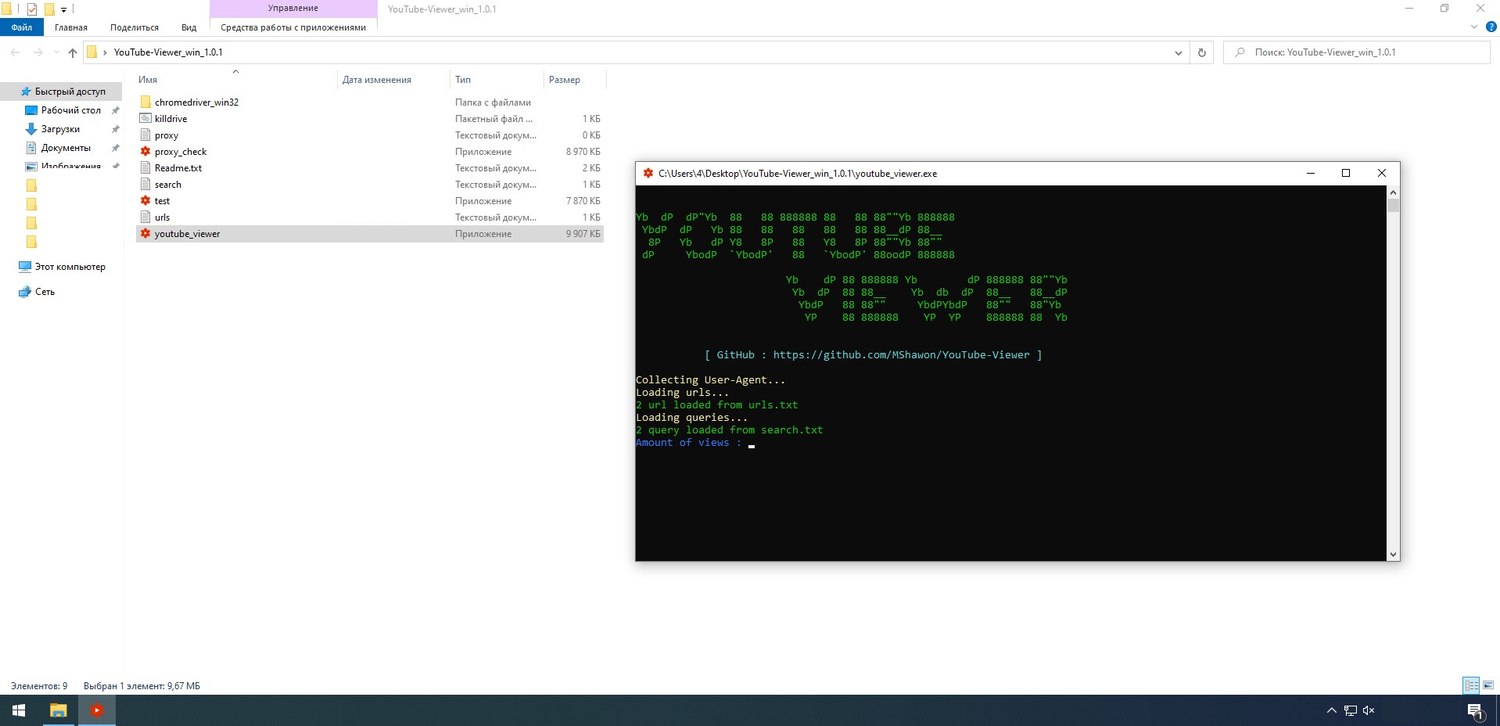Open the quick access toolbar customize dropdown
Image resolution: width=1500 pixels, height=726 pixels.
pyautogui.click(x=64, y=9)
